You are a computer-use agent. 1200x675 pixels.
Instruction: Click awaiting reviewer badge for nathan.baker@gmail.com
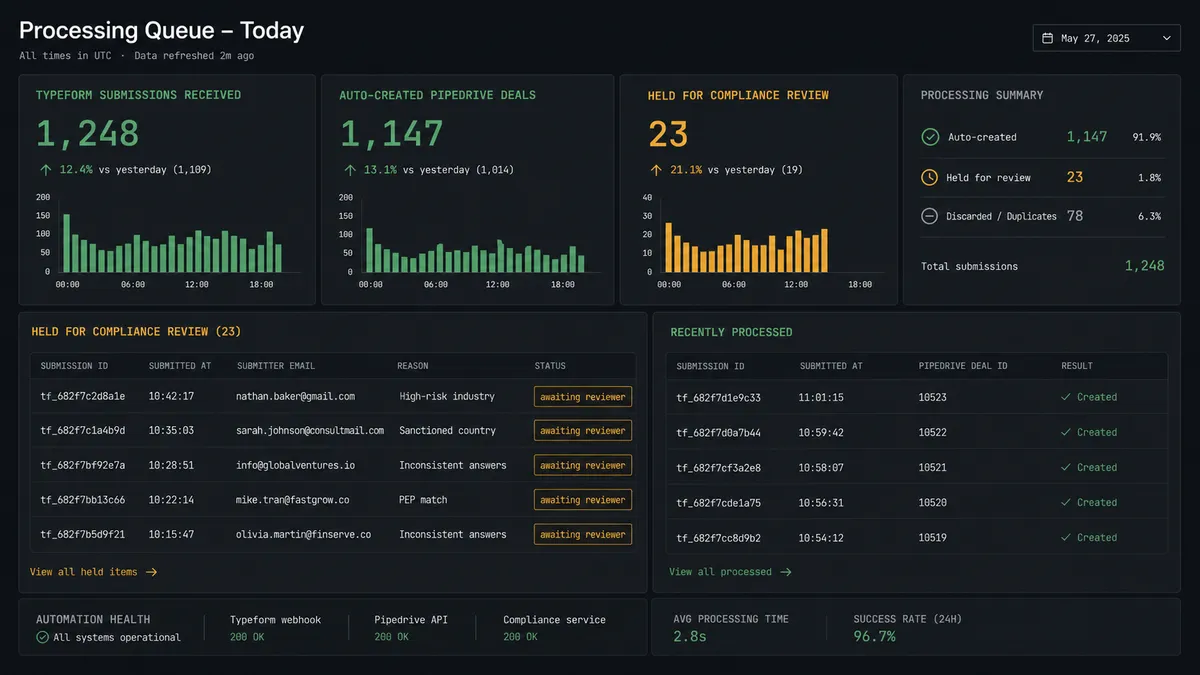point(583,397)
